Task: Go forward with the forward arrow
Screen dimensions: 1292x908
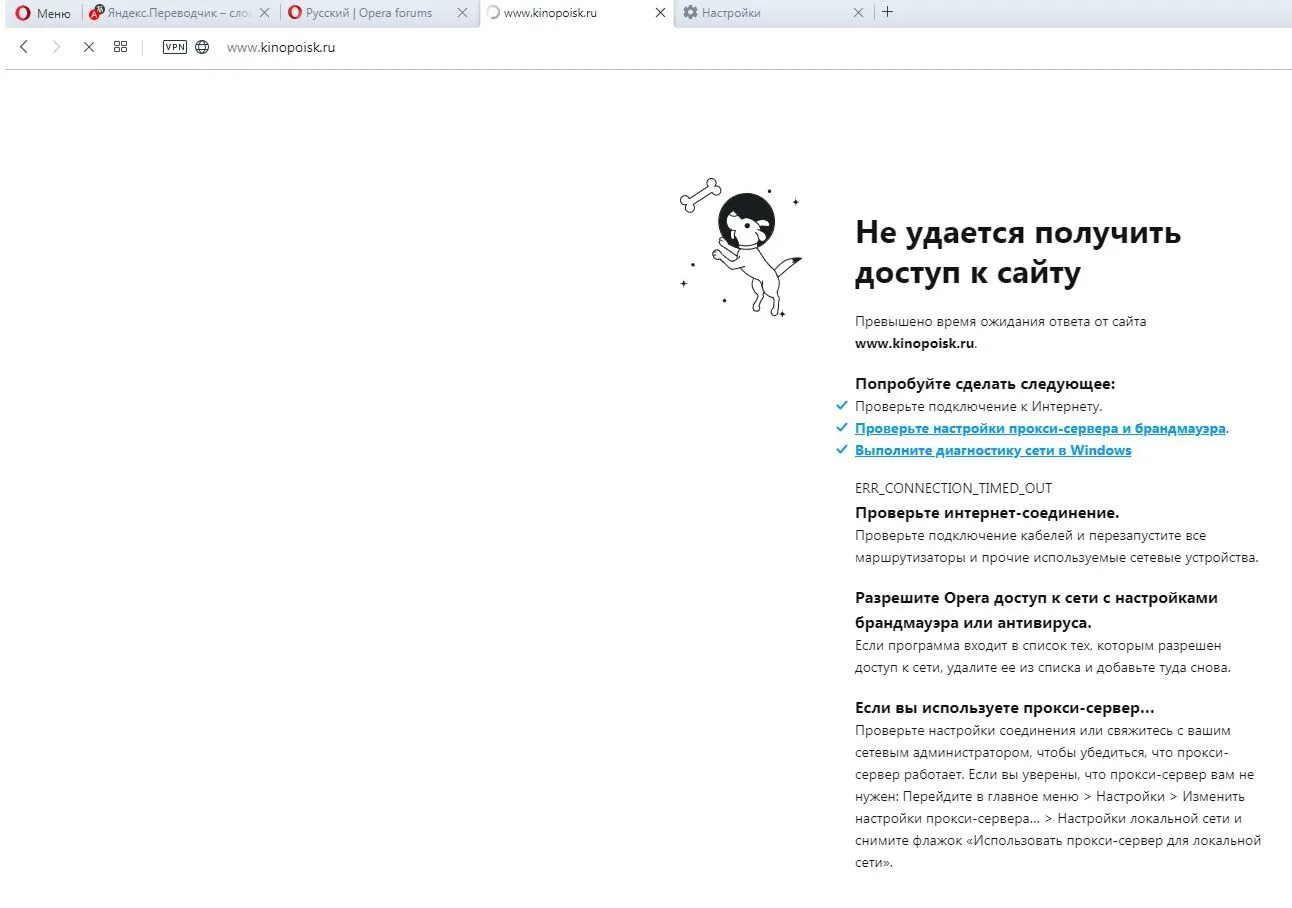Action: 56,47
